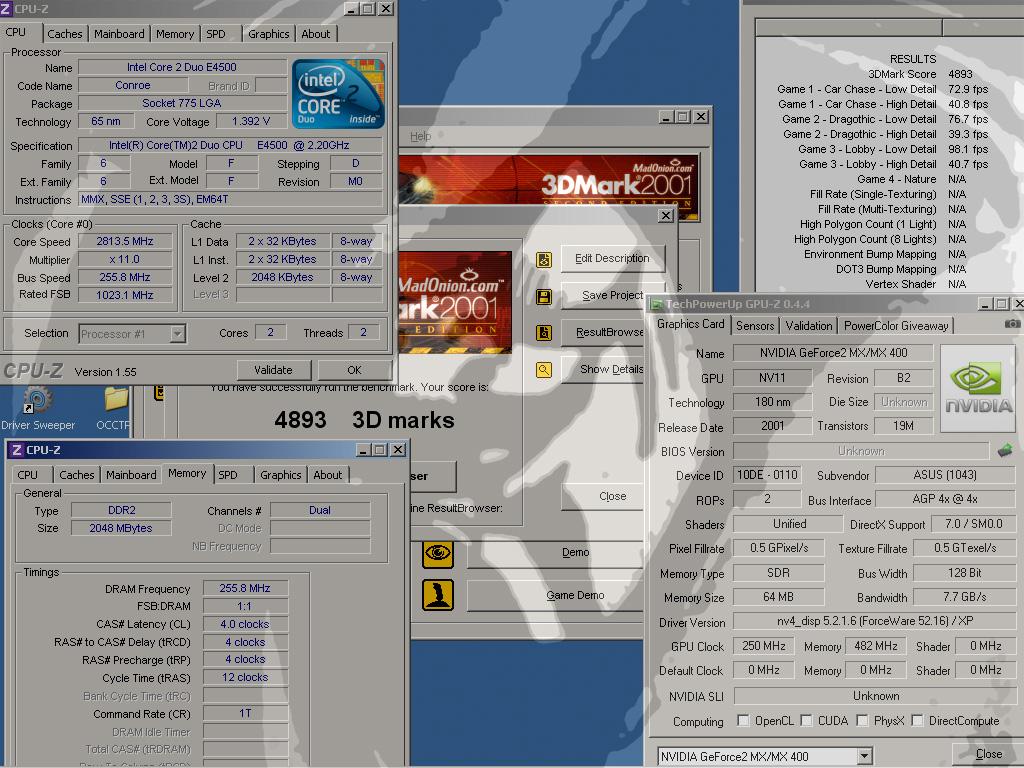
Task: Click the Memory Type field DDR2 in CPU-Z
Action: pyautogui.click(x=121, y=510)
